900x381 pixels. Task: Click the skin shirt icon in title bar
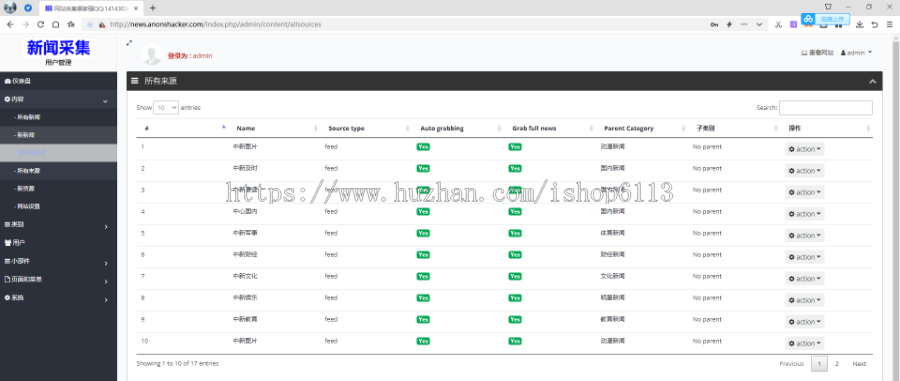pos(828,6)
